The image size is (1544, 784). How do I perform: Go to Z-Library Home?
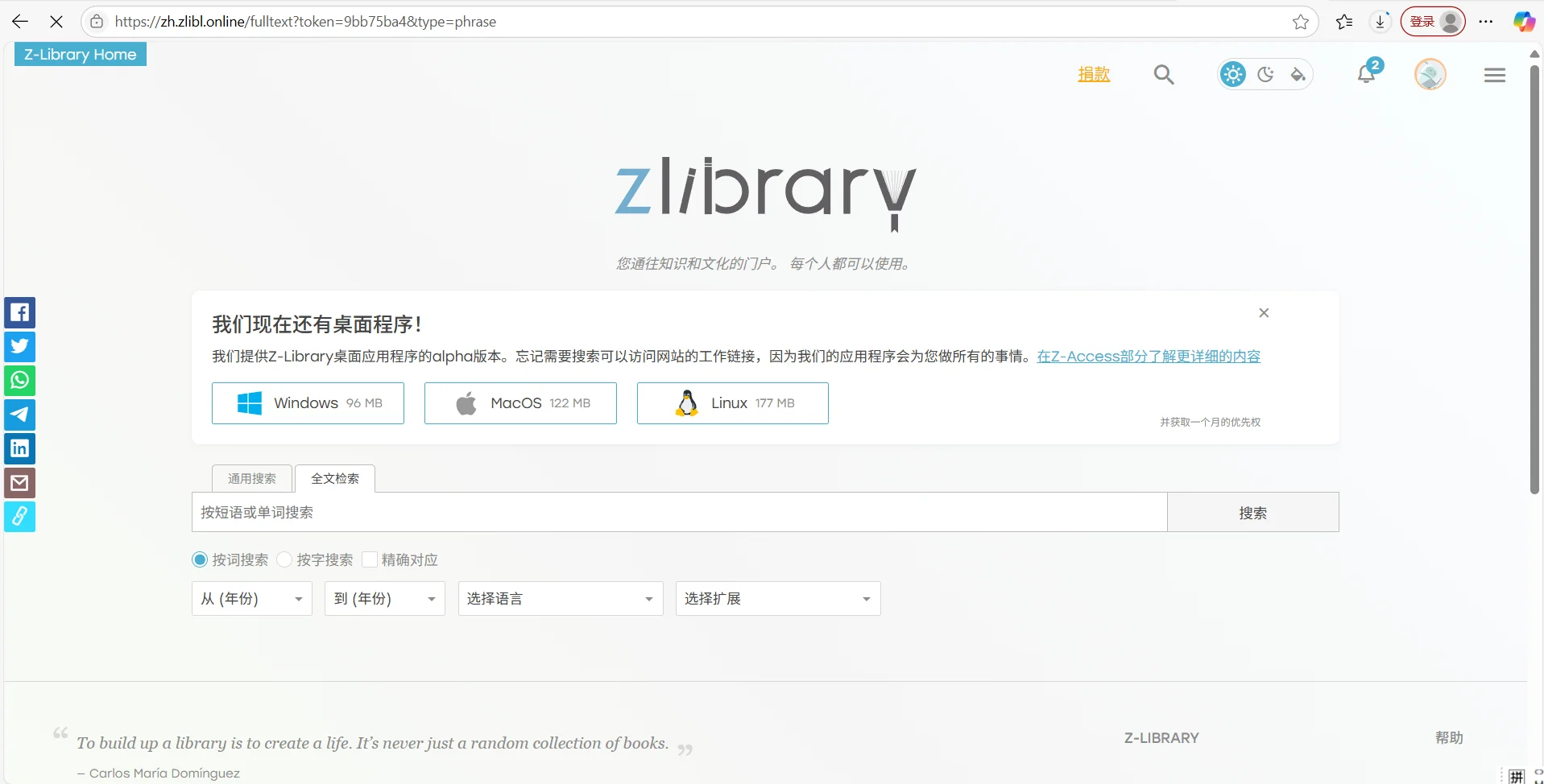pos(81,54)
